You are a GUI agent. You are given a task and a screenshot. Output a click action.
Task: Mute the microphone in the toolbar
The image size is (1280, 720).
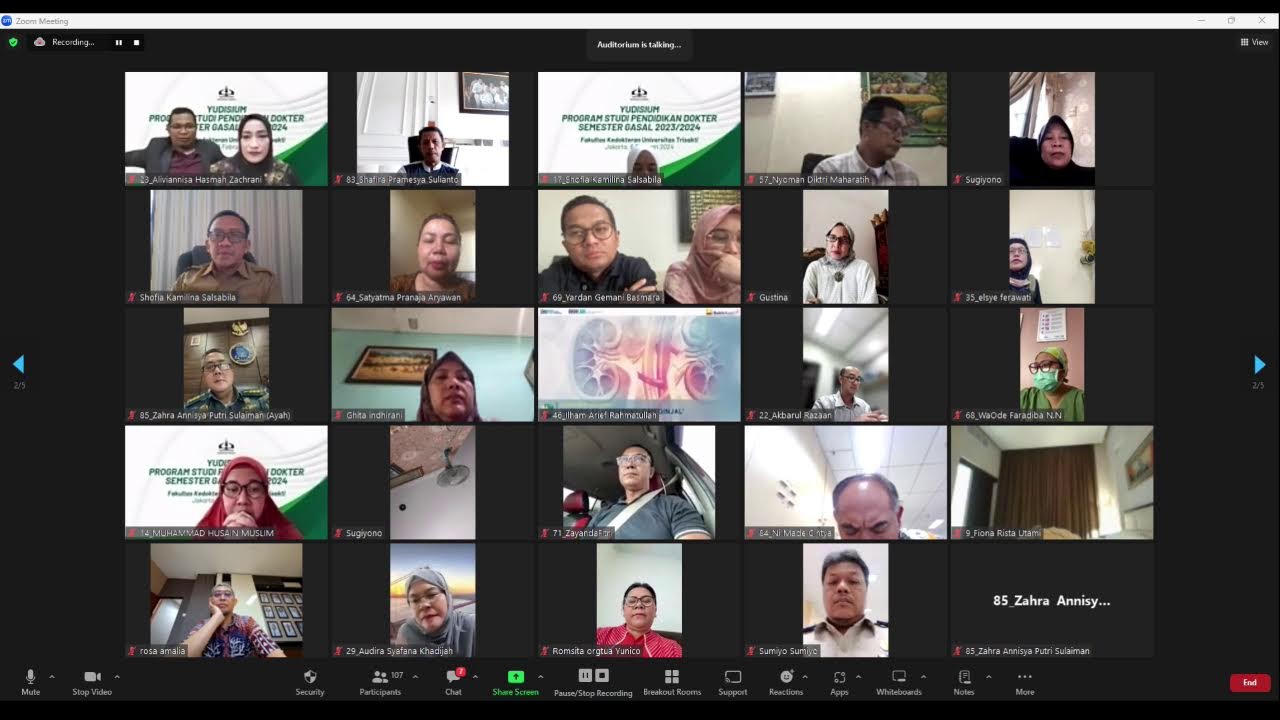30,681
